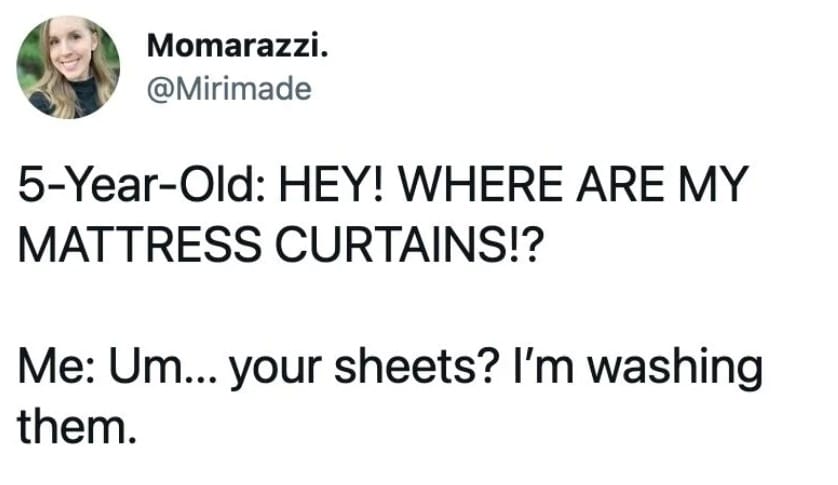Click the word "ARE" in the first line
The height and width of the screenshot is (485, 838).
click(x=615, y=184)
